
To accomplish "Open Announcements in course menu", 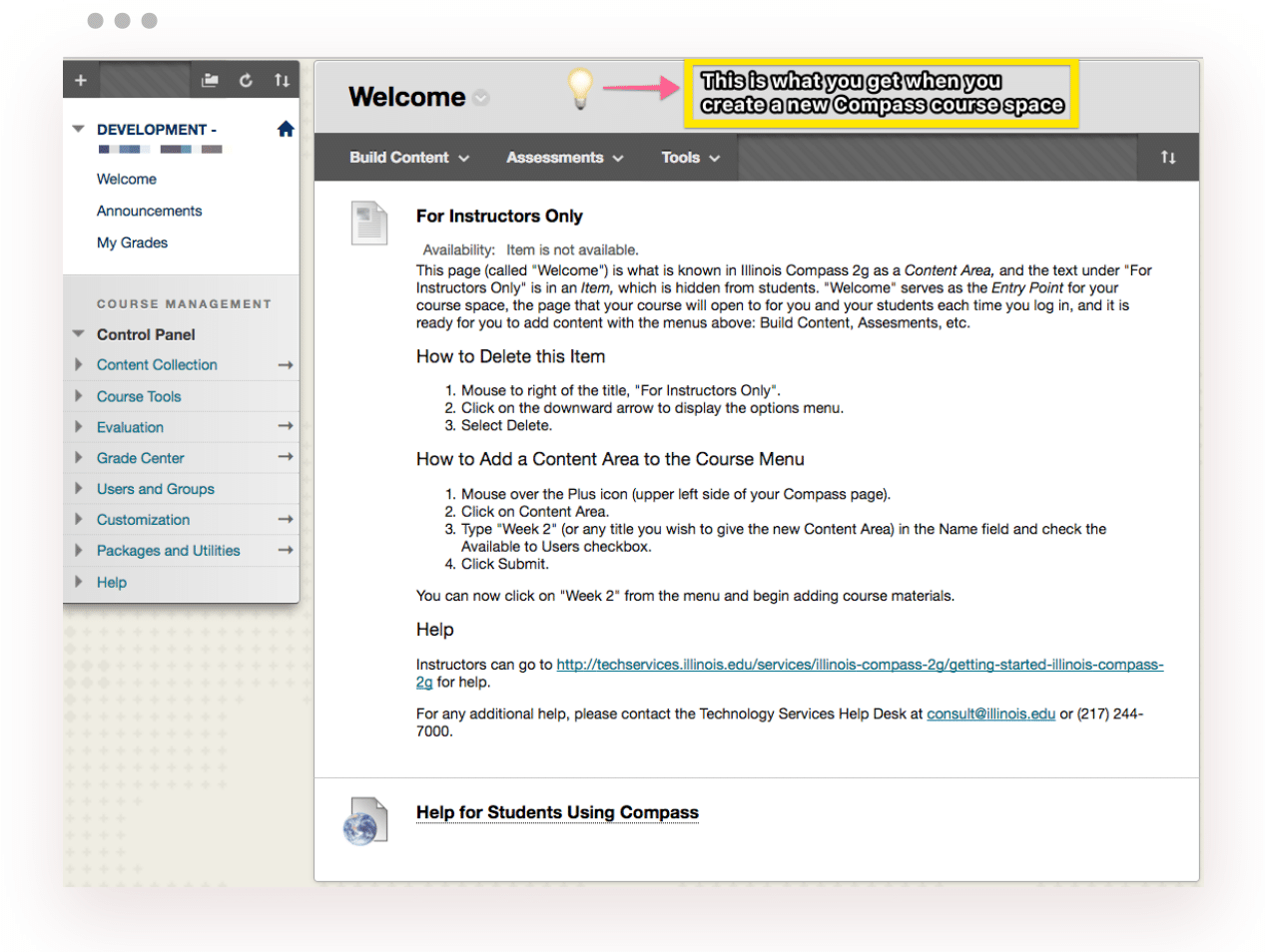I will point(150,212).
